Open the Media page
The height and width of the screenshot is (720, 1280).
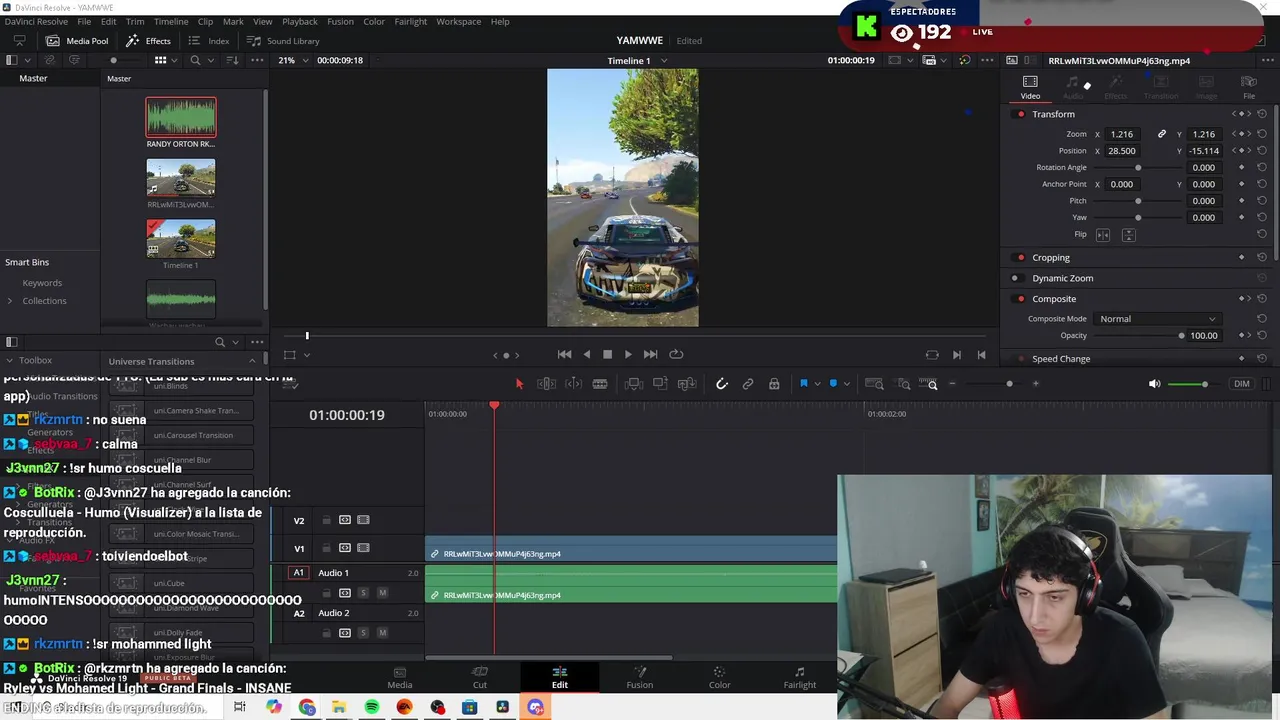click(x=400, y=677)
